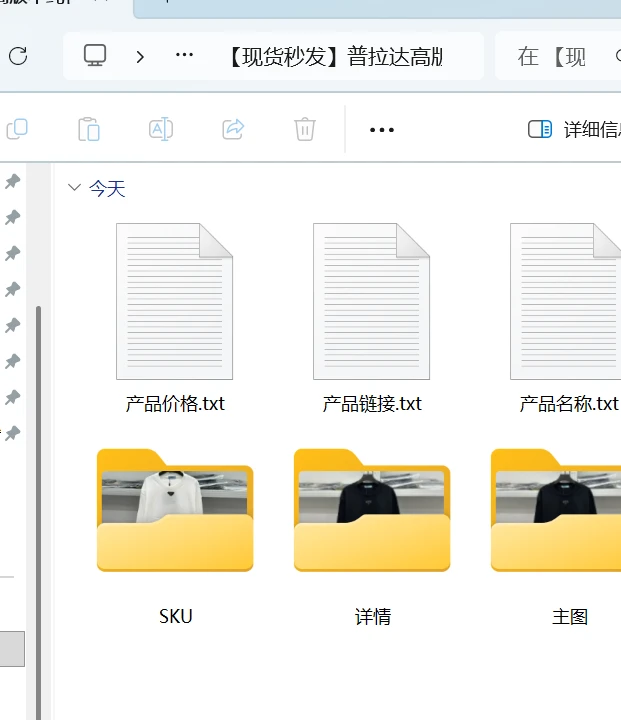Select the SKU folder thumbnail
Screen dimensions: 621x720
[175, 510]
